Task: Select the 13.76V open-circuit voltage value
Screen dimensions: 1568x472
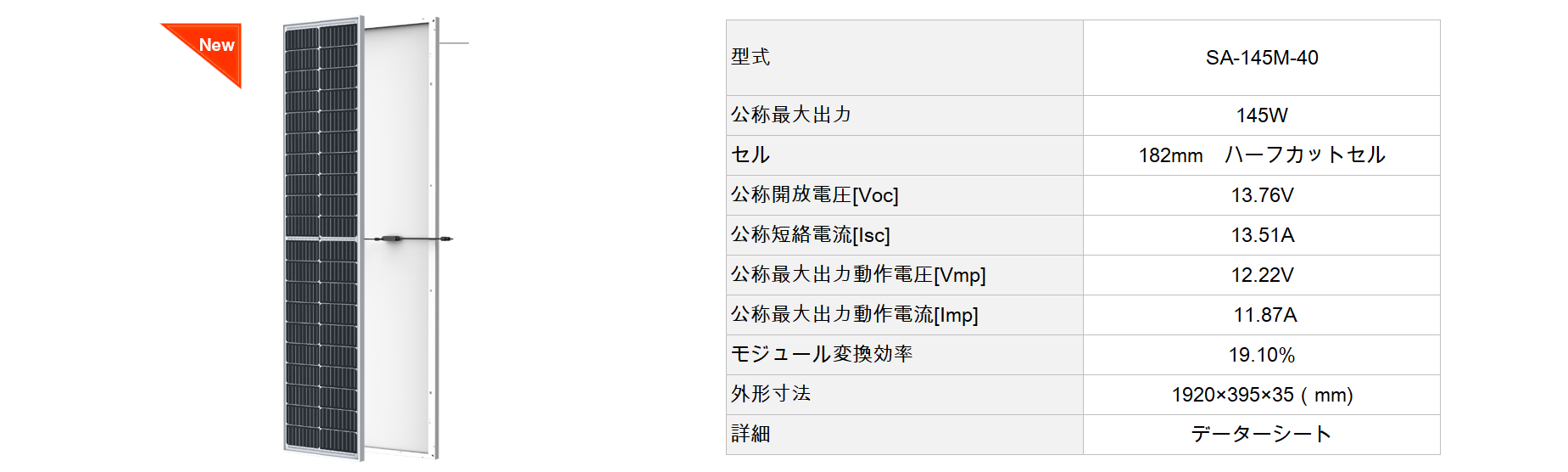Action: [1261, 195]
